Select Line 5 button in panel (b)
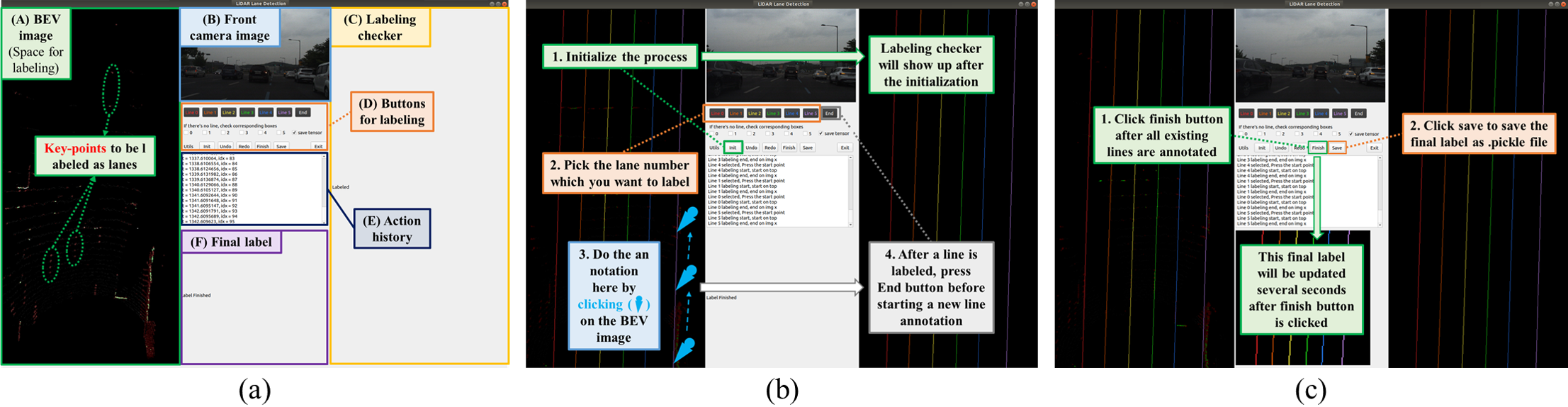 (x=811, y=113)
